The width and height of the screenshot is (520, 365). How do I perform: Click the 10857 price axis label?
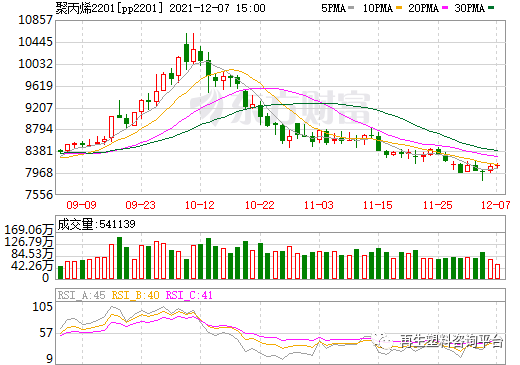click(x=35, y=20)
